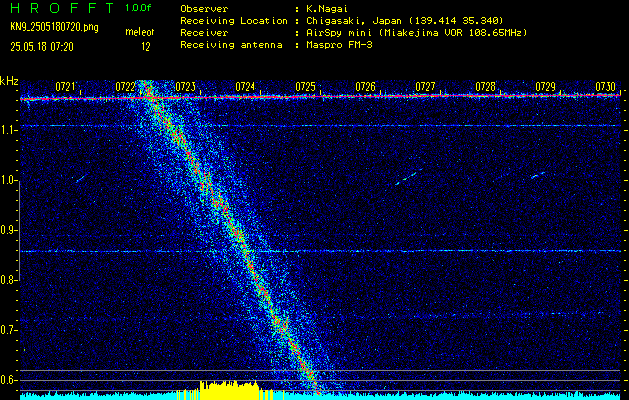629x400 pixels.
Task: Click the 0729 time marker
Action: 545,87
